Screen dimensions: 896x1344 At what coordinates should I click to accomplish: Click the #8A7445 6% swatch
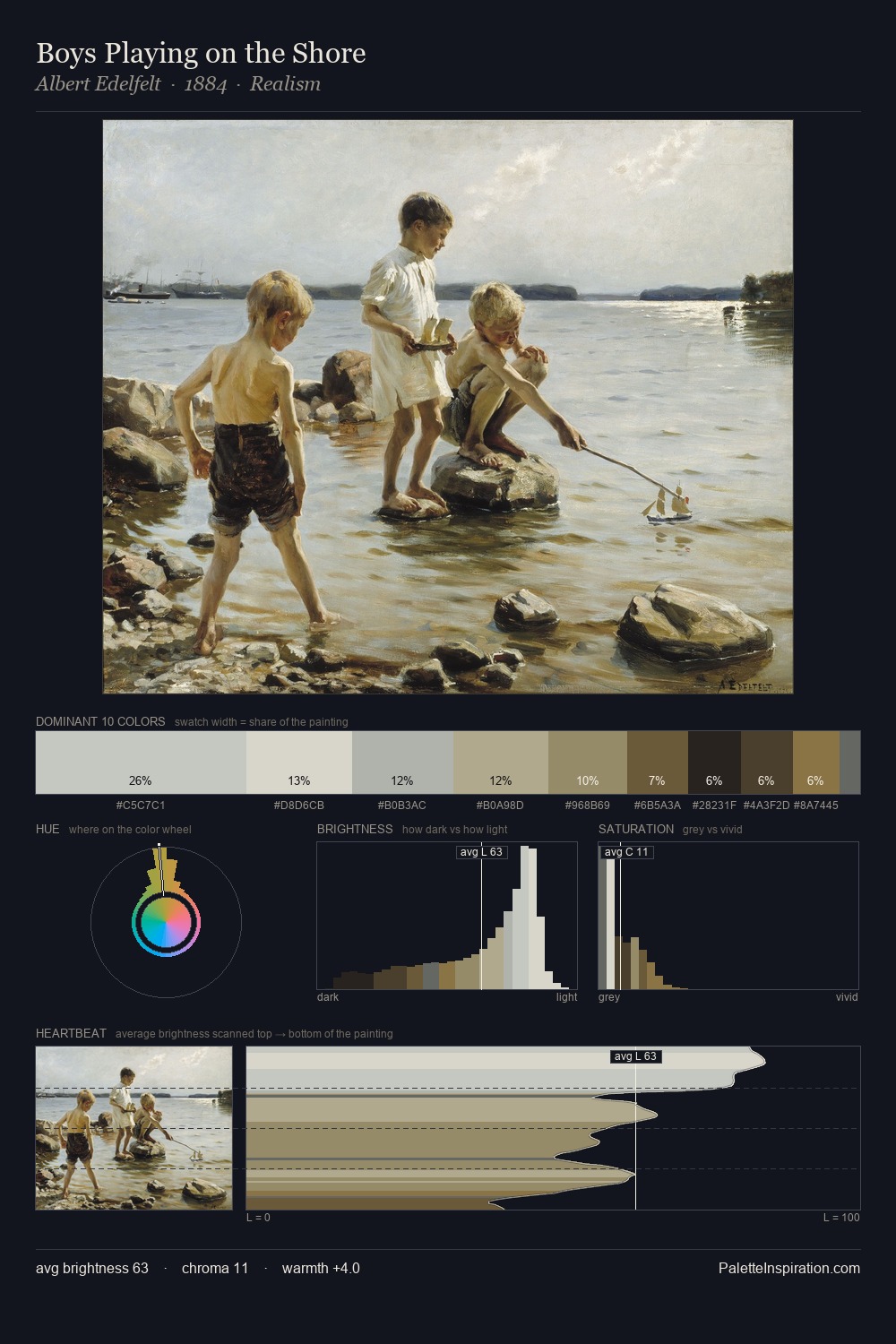815,762
